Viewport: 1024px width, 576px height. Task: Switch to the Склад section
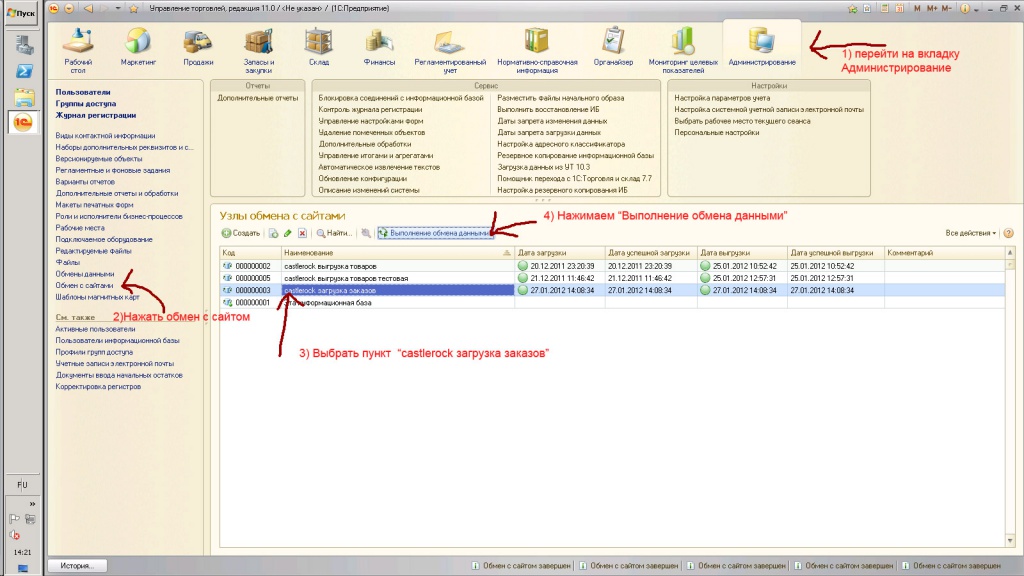pyautogui.click(x=319, y=47)
